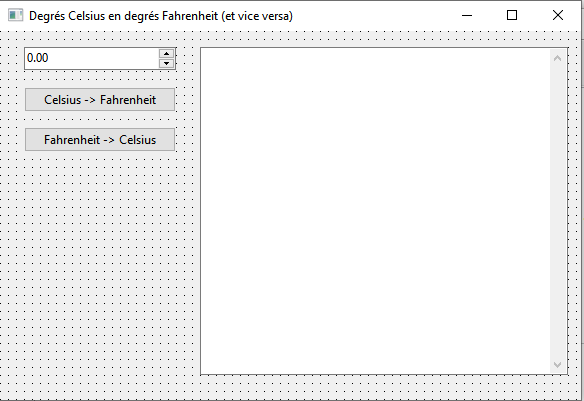Click the middle of the vertical scrollbar track
The width and height of the screenshot is (584, 401).
(x=558, y=211)
